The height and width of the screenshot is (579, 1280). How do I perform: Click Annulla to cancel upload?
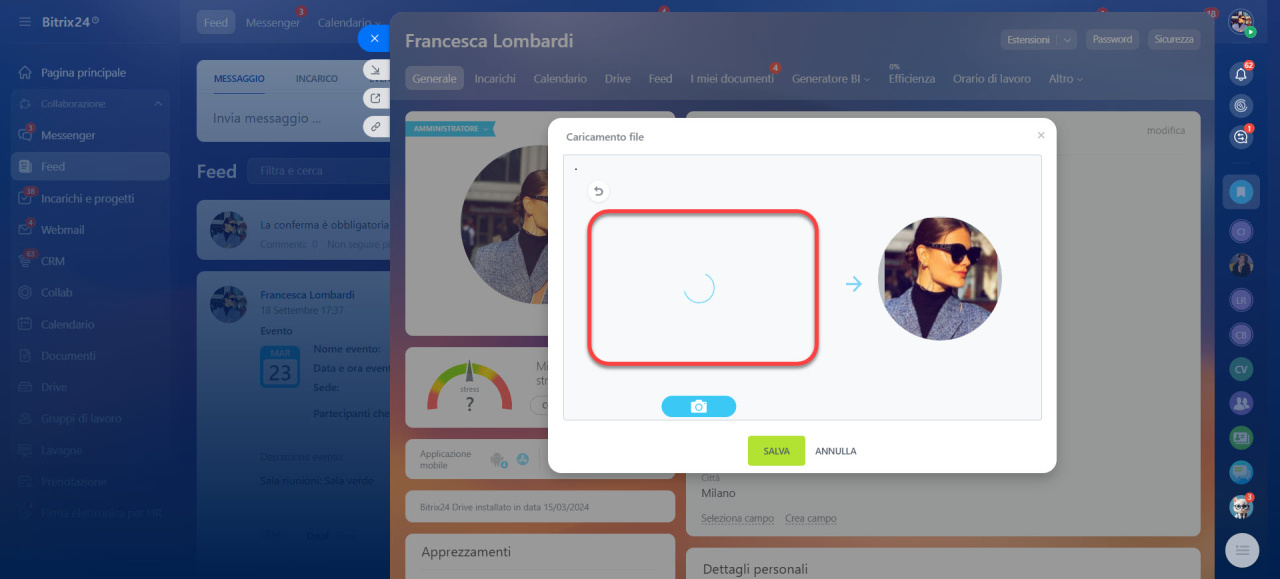(835, 451)
